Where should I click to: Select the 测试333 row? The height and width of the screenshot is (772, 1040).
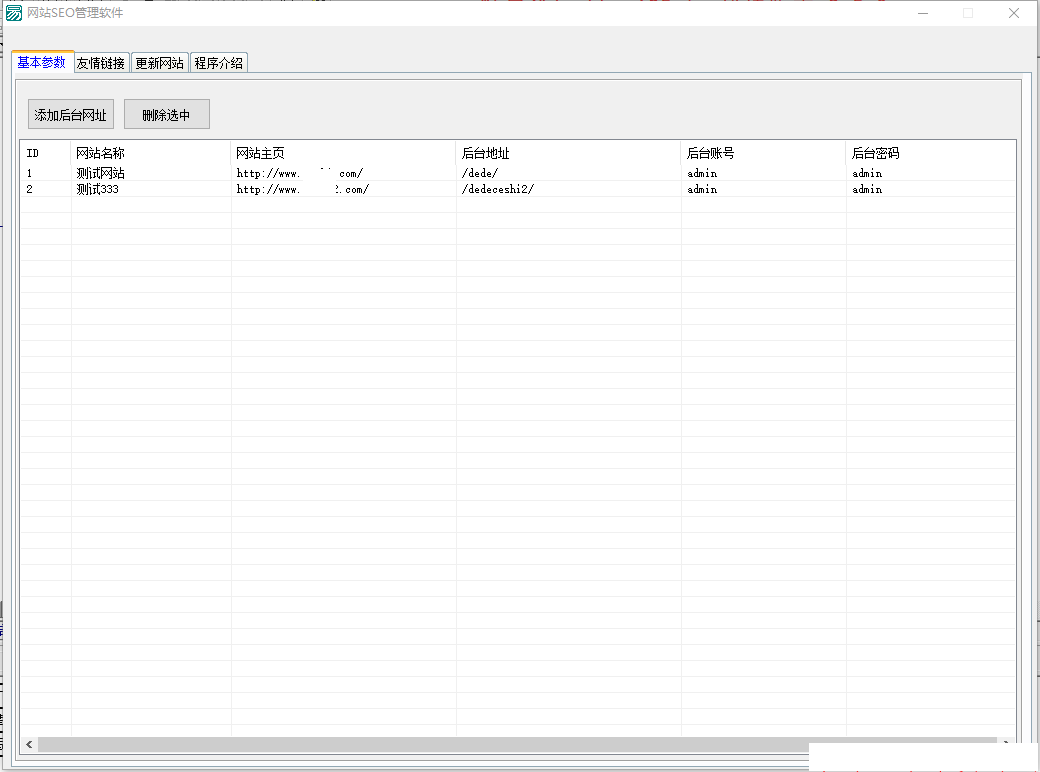coord(98,189)
